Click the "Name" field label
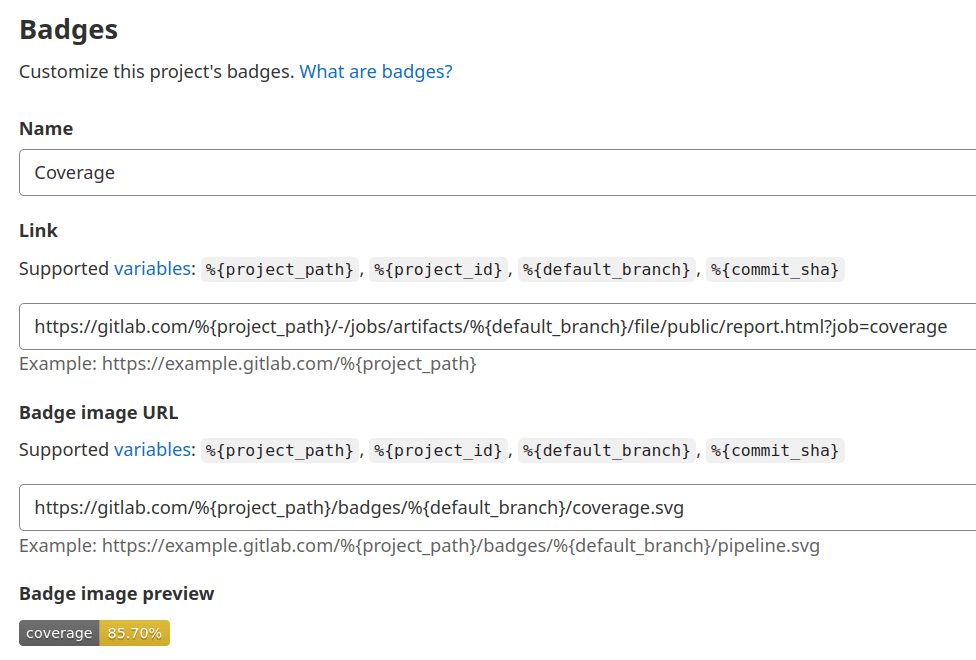Viewport: 976px width, 660px height. pyautogui.click(x=46, y=129)
